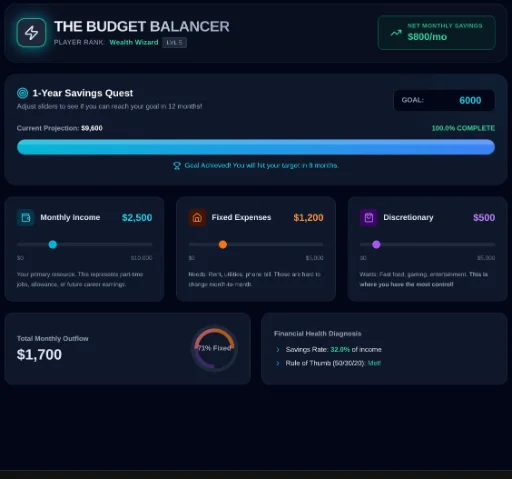The width and height of the screenshot is (512, 479).
Task: Click the Met! rule status text
Action: [x=374, y=363]
